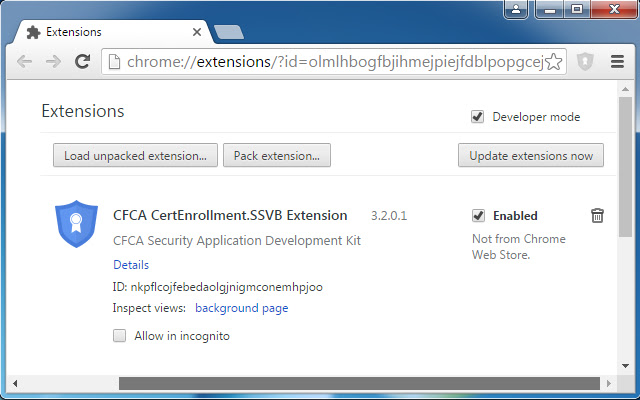The width and height of the screenshot is (640, 400).
Task: Click the horizontal scrollbar thumb
Action: click(x=359, y=383)
